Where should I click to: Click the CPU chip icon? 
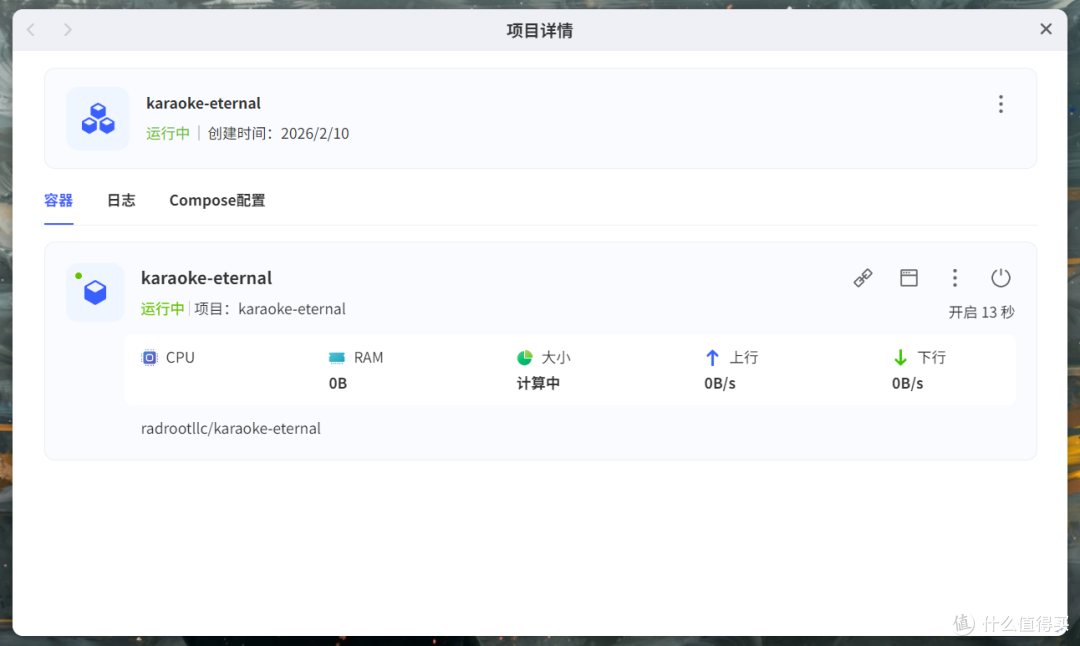tap(149, 357)
